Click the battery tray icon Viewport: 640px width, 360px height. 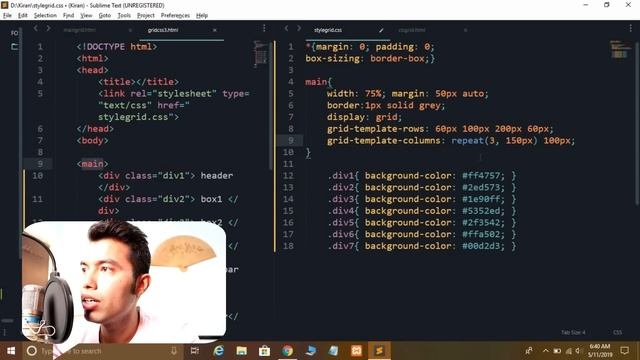(557, 351)
